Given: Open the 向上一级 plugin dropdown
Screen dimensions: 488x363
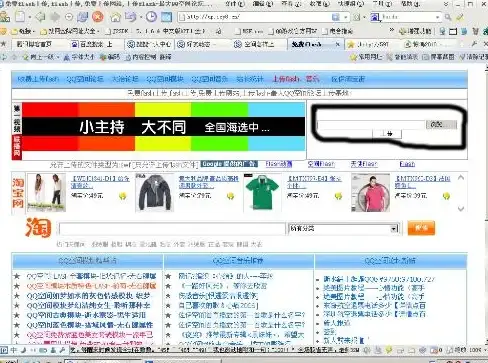Looking at the screenshot, I should click(x=57, y=57).
